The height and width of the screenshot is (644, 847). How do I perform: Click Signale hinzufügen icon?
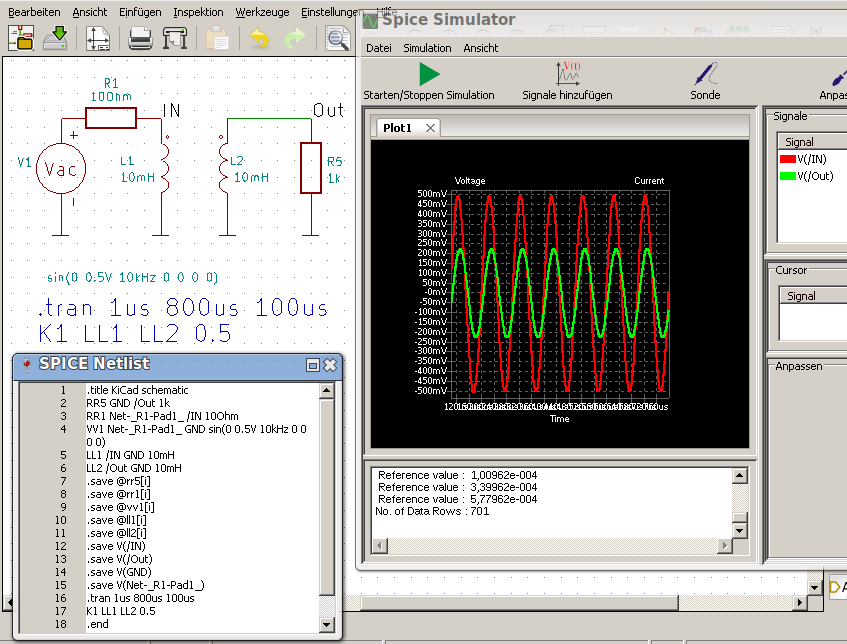pos(567,74)
